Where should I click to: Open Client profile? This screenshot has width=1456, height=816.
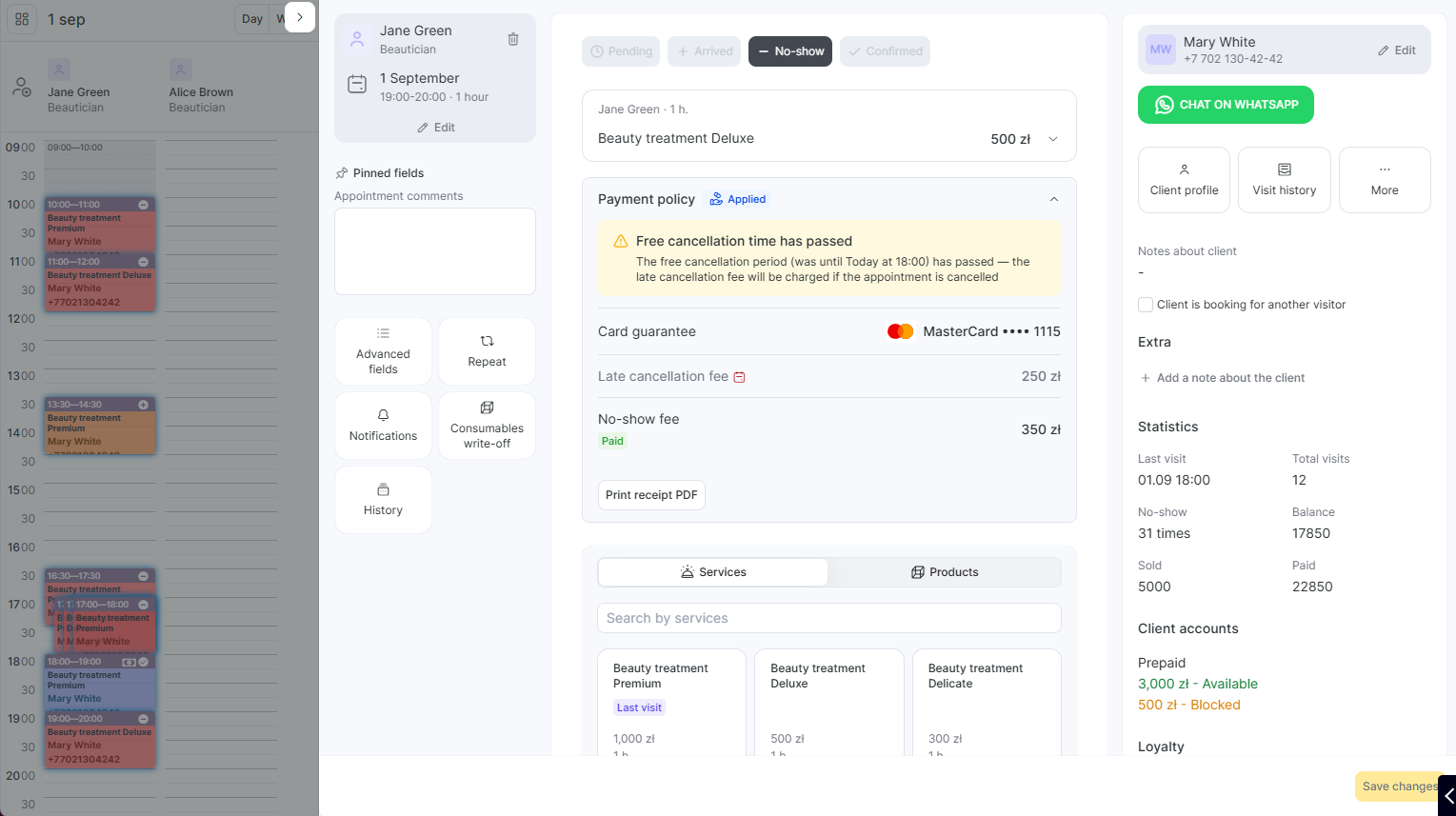click(1184, 180)
